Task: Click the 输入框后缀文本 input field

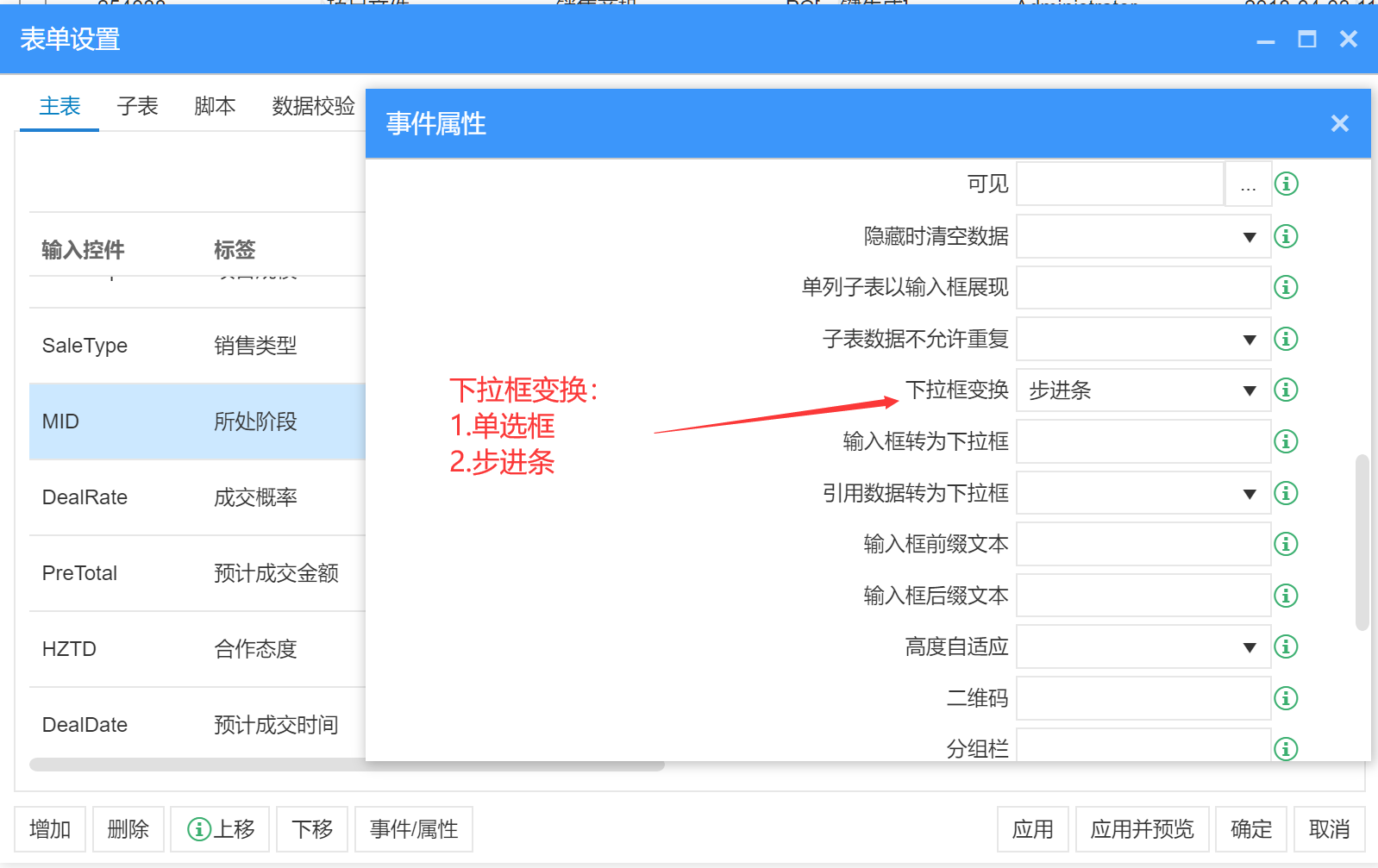Action: [x=1143, y=596]
